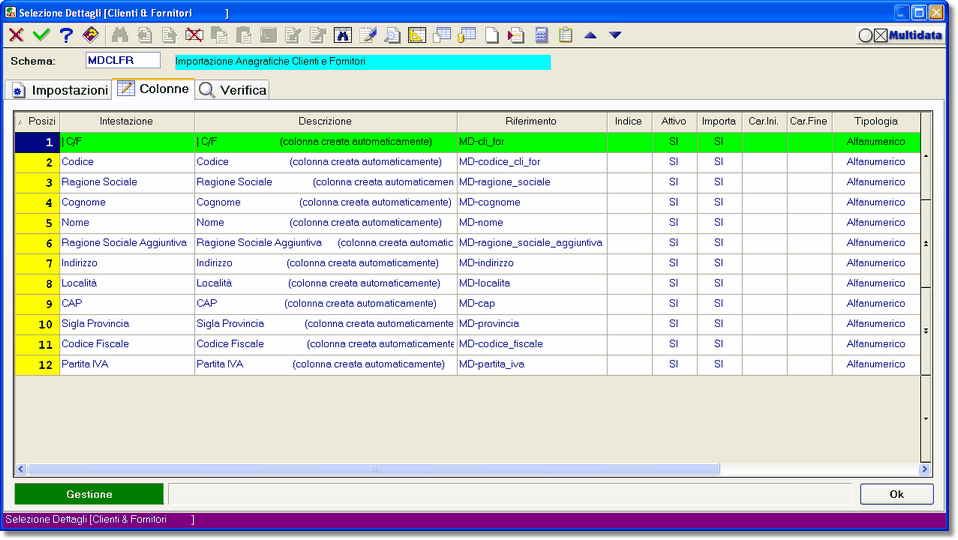Click Importa SI cell in Partita IVA row
This screenshot has width=958, height=540.
click(719, 364)
